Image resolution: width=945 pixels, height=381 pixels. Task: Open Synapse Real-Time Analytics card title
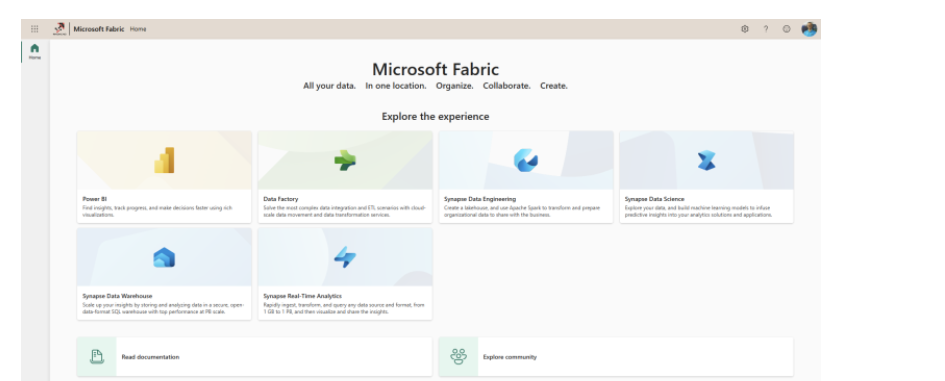[x=303, y=296]
